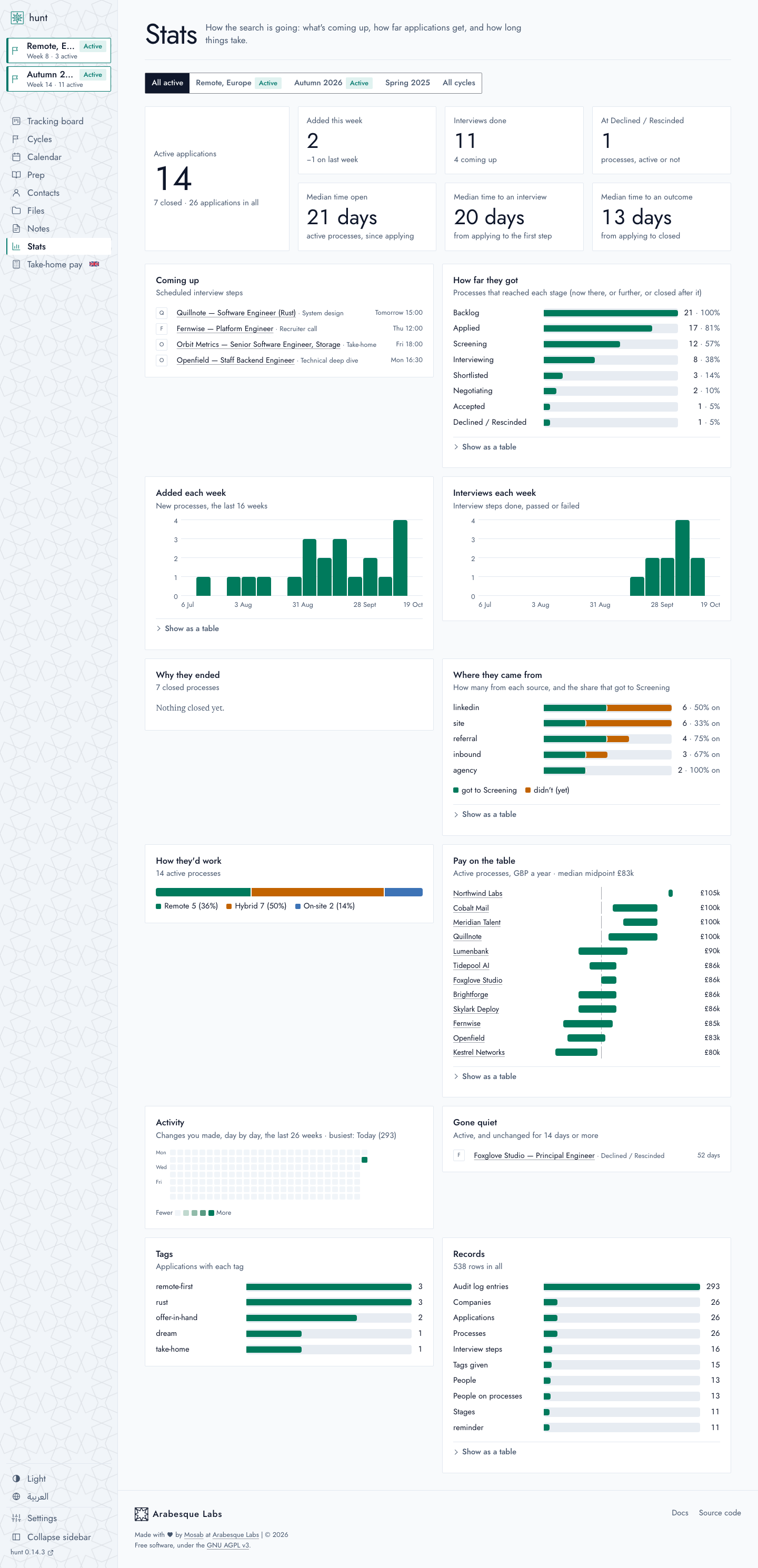Click the Remote, Europe cycle flag icon

pyautogui.click(x=15, y=51)
